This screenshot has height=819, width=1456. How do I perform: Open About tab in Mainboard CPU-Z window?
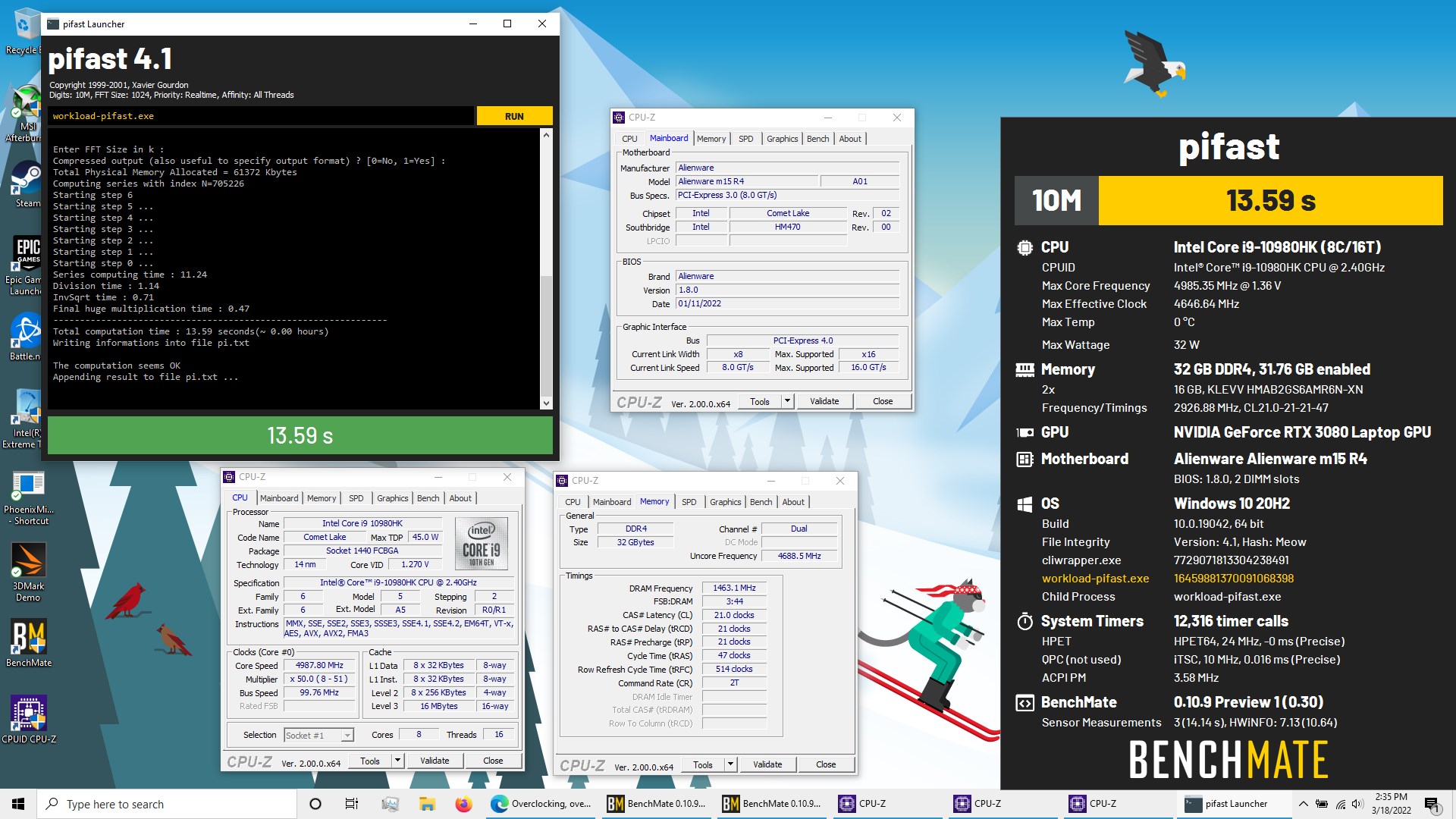tap(850, 139)
